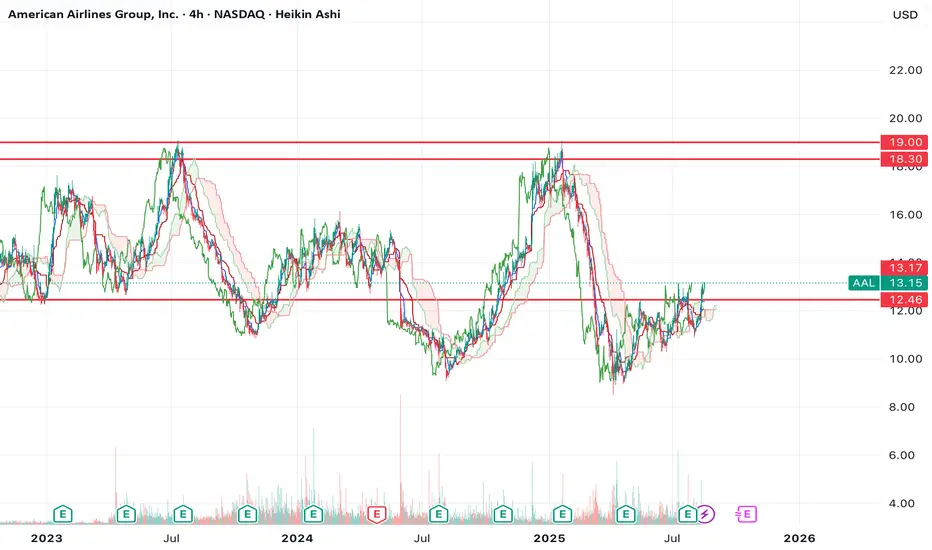Viewport: 932px width, 550px height.
Task: Click the American Airlines Group chart title
Action: click(x=93, y=14)
